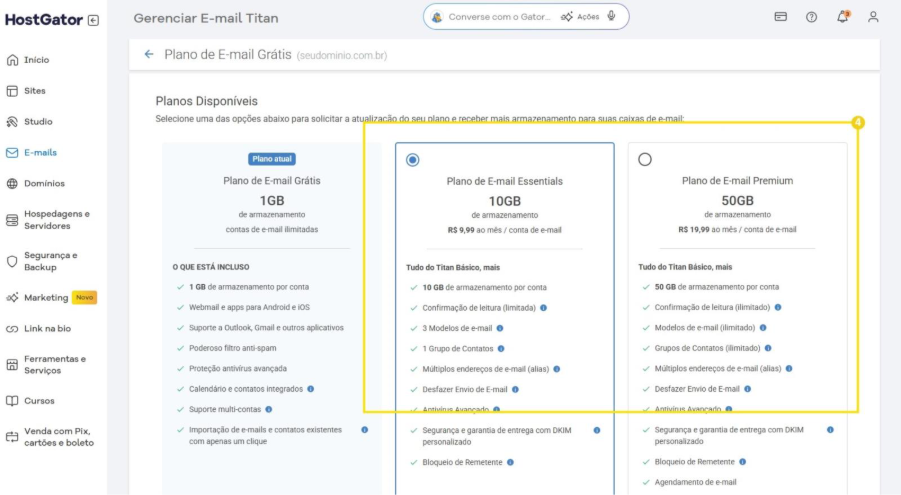Select the Plano de E-mail Essentials radio button
Image resolution: width=901 pixels, height=495 pixels.
pyautogui.click(x=412, y=160)
